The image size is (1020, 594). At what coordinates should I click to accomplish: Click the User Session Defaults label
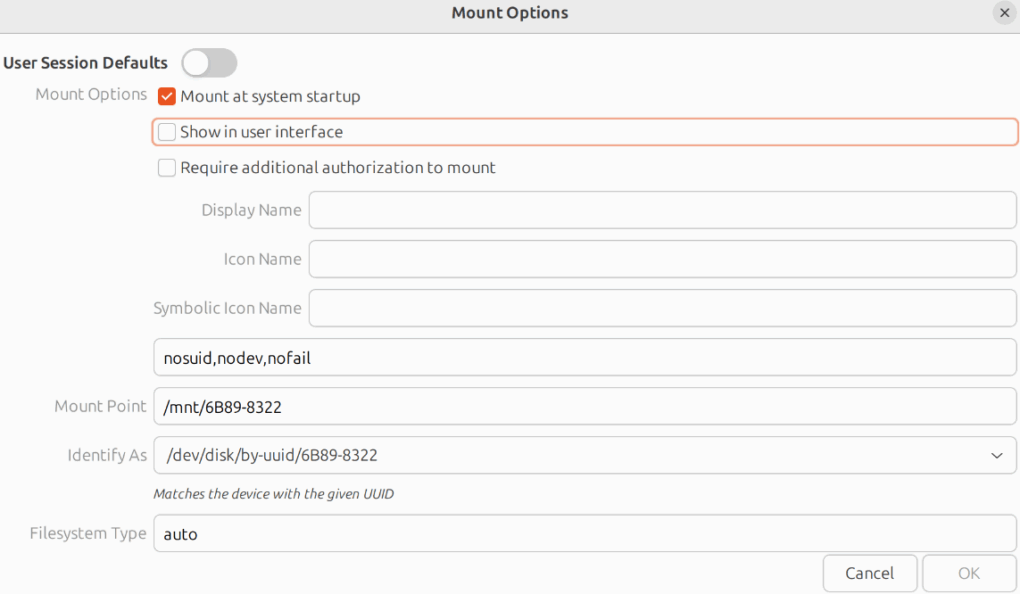[86, 63]
